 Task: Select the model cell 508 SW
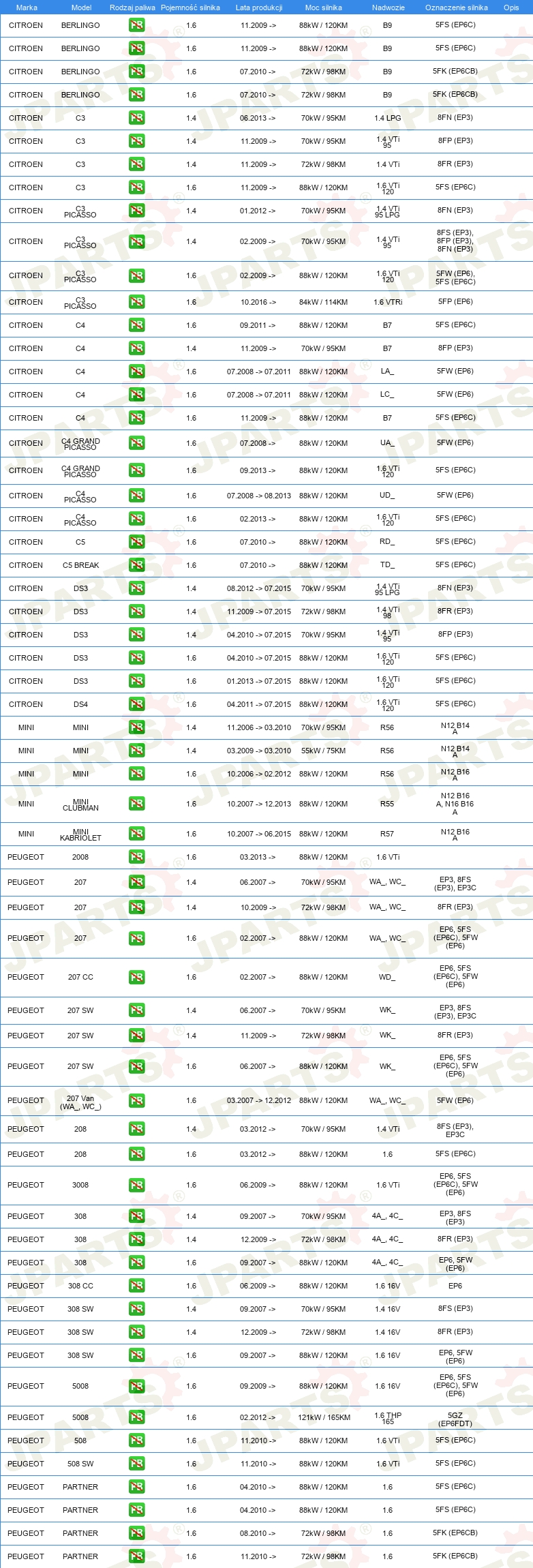pos(80,1464)
